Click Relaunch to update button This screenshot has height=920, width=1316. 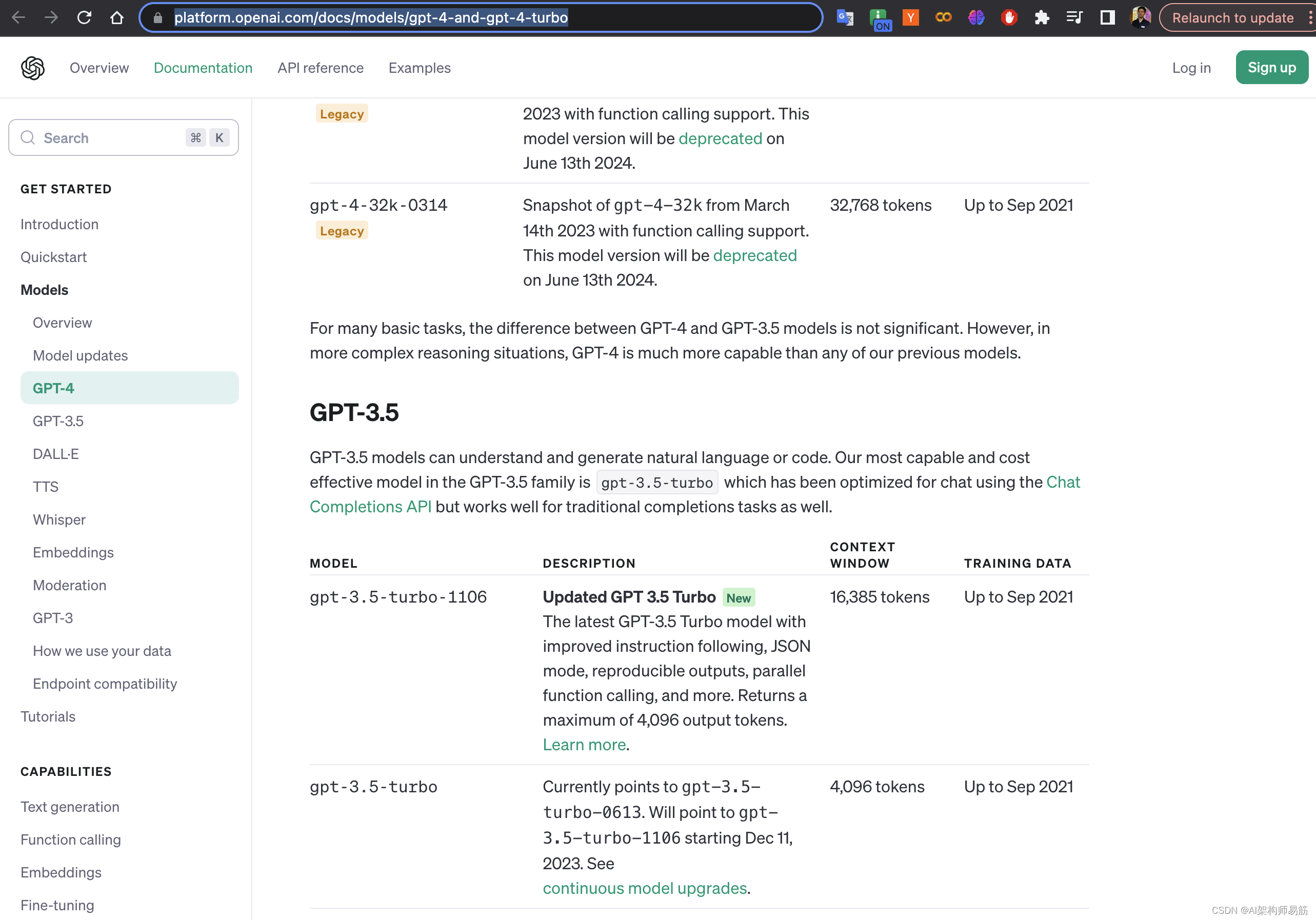(1232, 17)
